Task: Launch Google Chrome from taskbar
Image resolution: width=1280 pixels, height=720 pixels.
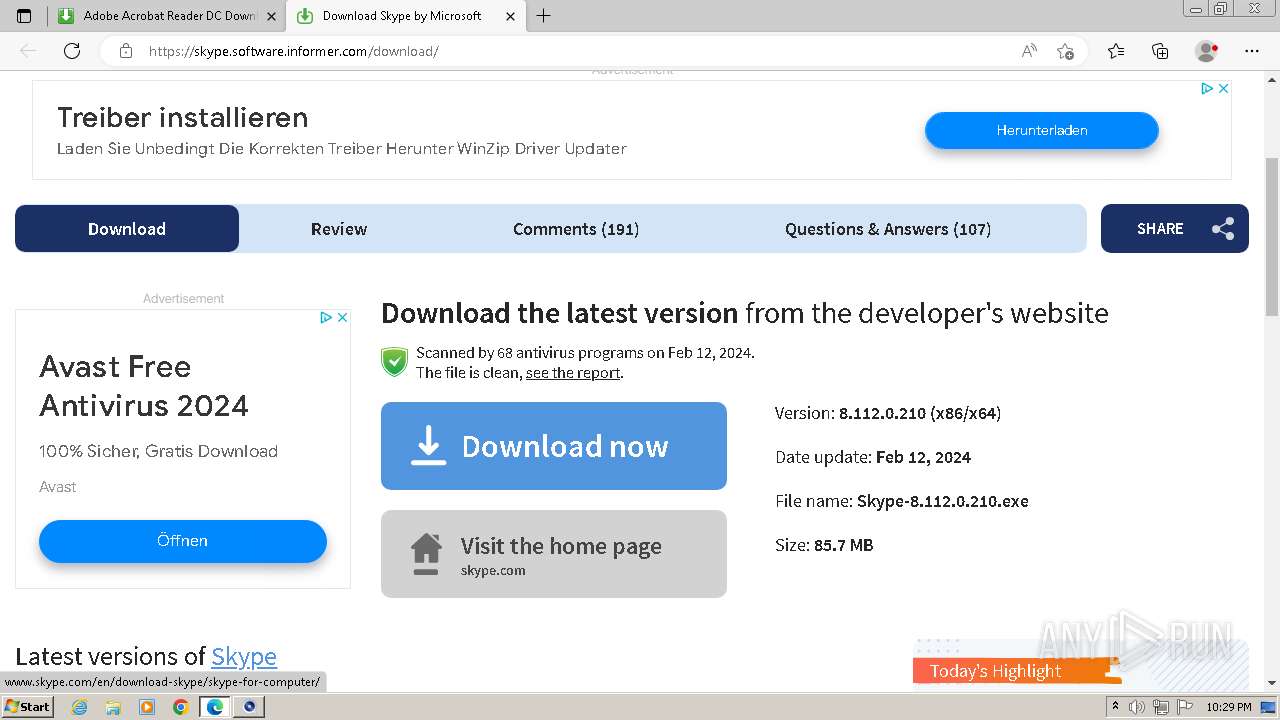Action: pyautogui.click(x=180, y=707)
